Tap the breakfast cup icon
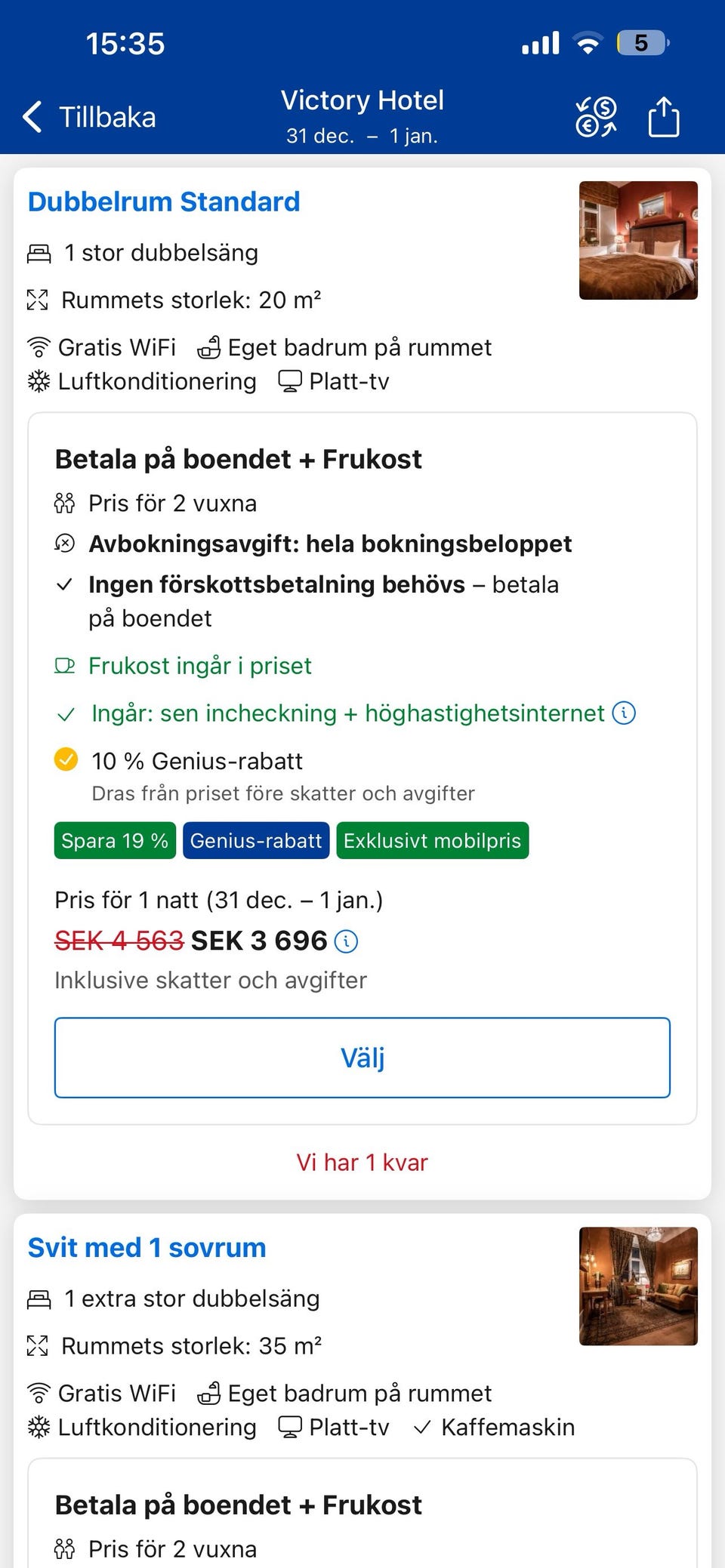This screenshot has width=725, height=1568. pos(67,665)
